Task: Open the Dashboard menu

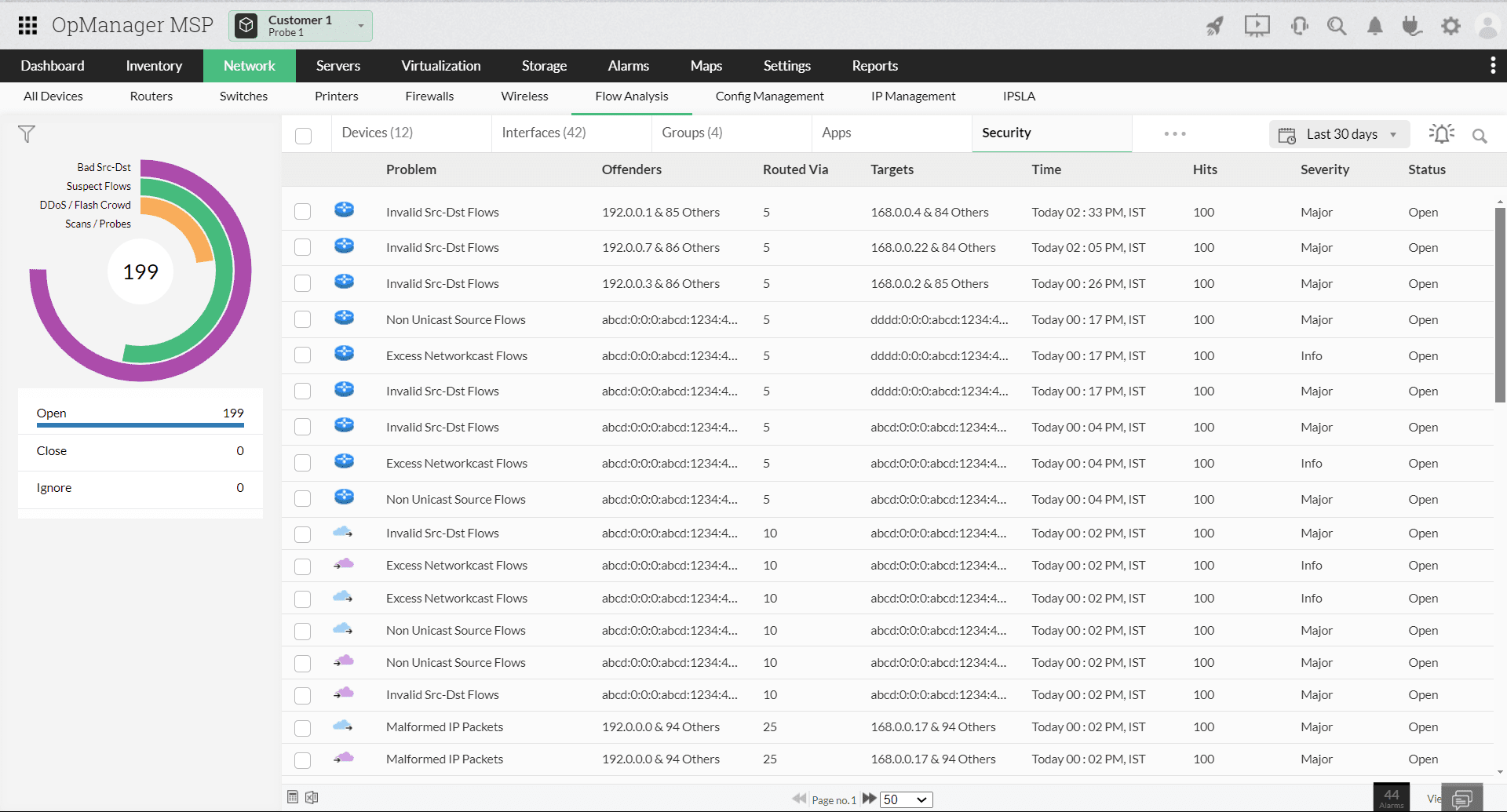Action: [x=53, y=66]
